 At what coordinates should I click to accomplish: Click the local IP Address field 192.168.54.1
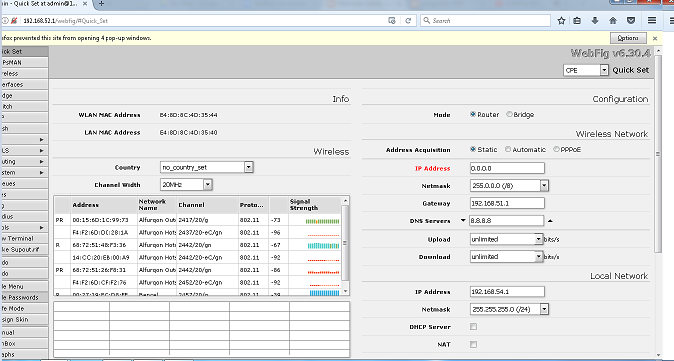[x=507, y=292]
